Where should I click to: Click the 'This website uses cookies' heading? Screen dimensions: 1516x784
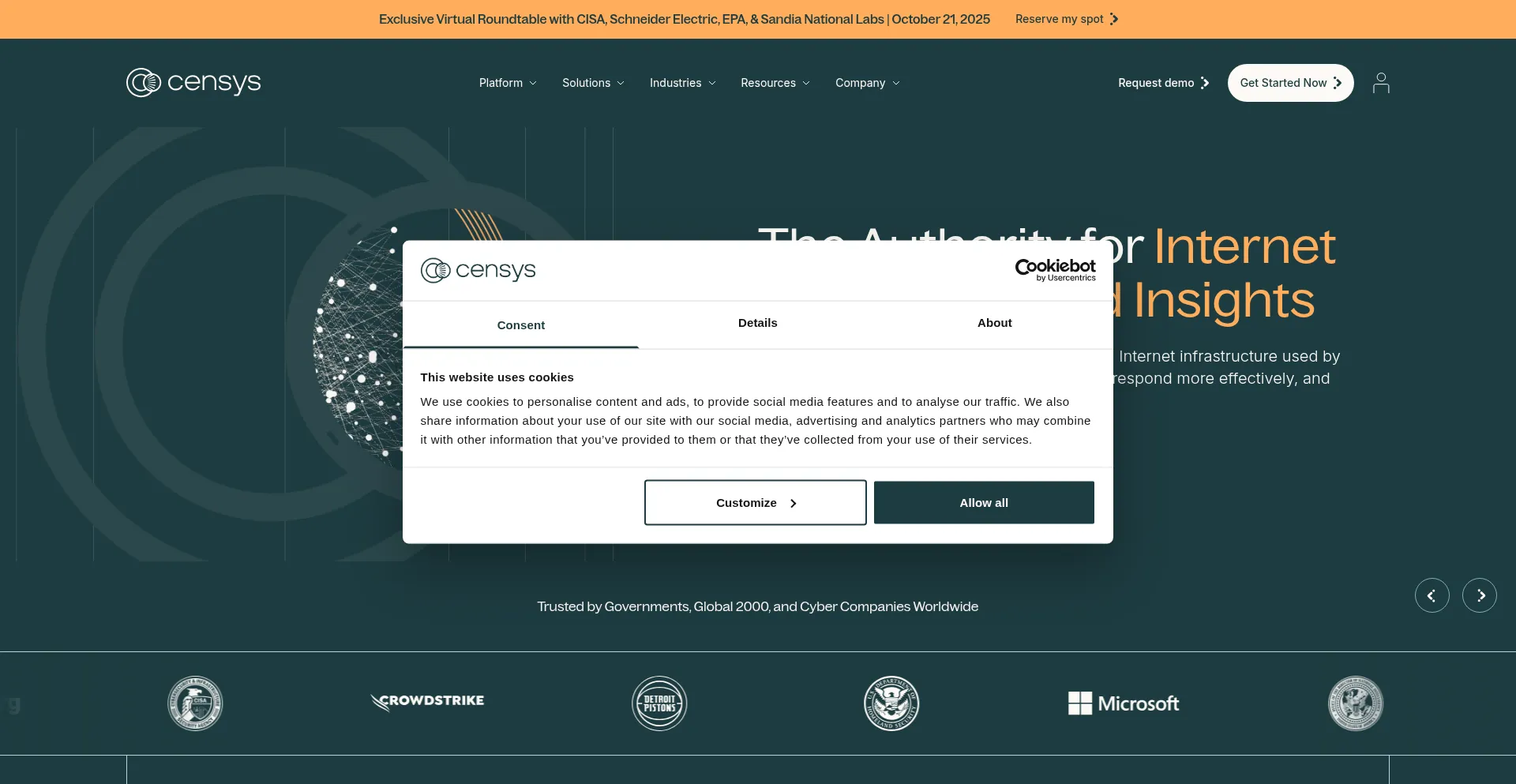click(497, 377)
